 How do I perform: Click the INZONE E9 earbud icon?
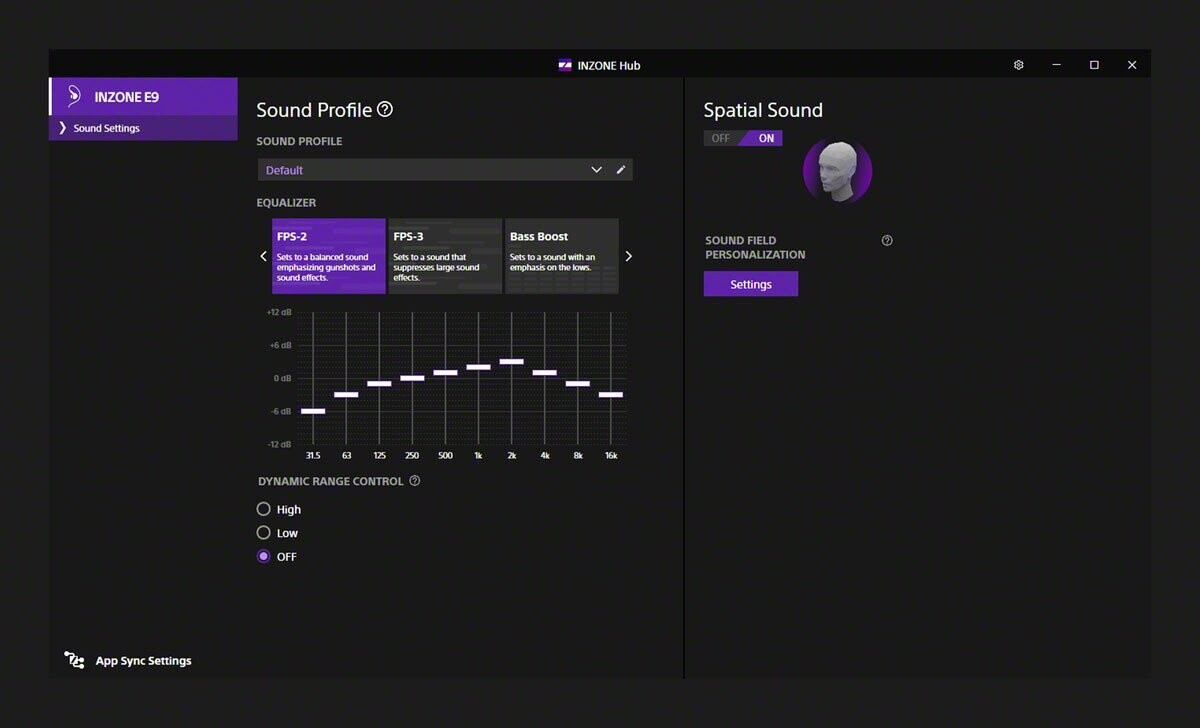pyautogui.click(x=74, y=97)
